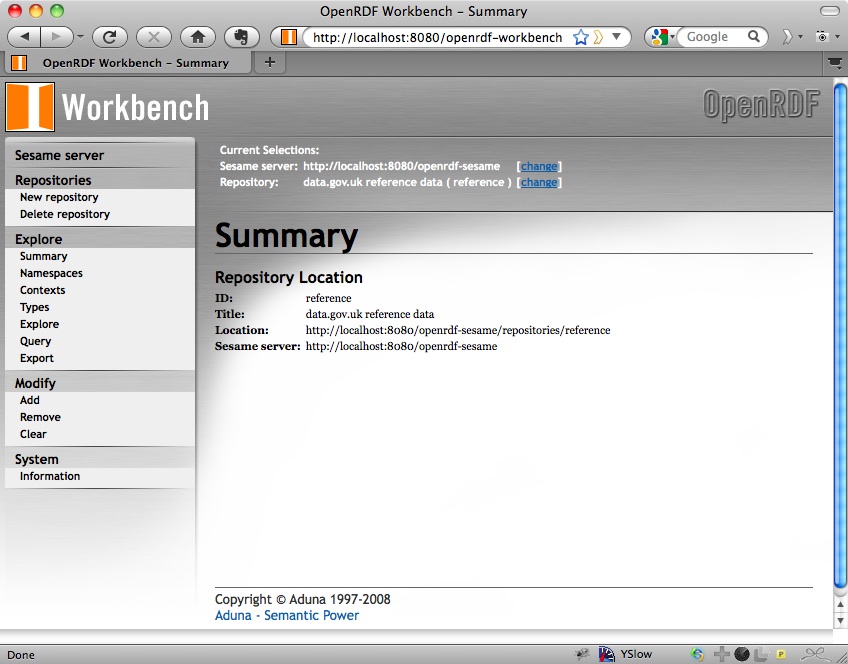This screenshot has width=848, height=664.
Task: Open the Evernote elephant toolbar button
Action: (242, 37)
